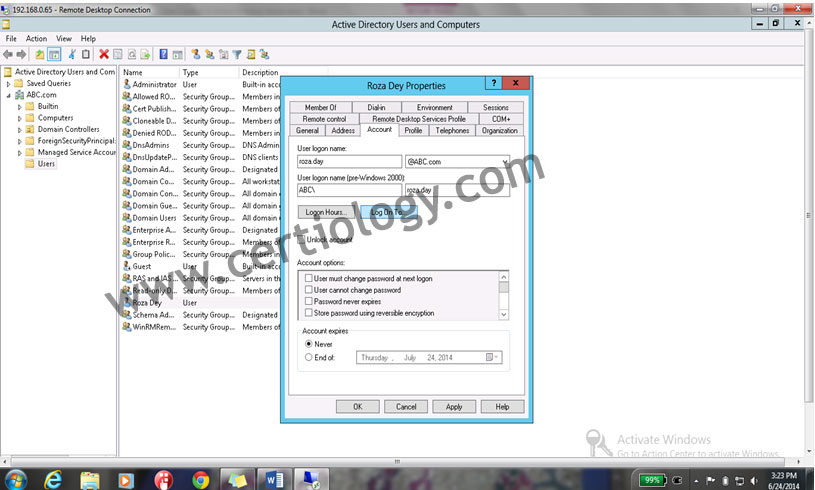The width and height of the screenshot is (815, 490).
Task: Go up one level using the folder-up icon
Action: pyautogui.click(x=40, y=54)
